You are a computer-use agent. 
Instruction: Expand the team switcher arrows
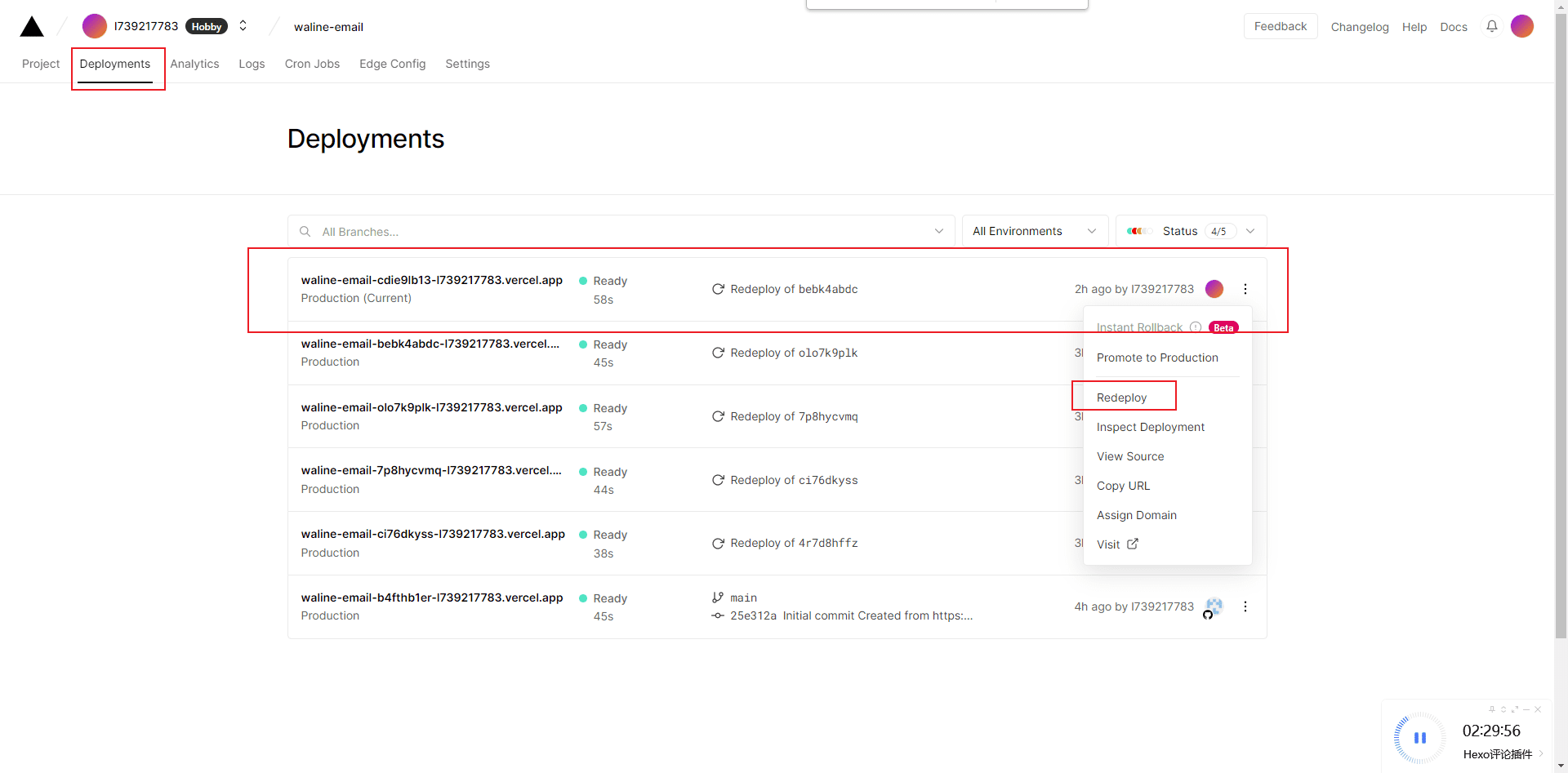coord(243,26)
